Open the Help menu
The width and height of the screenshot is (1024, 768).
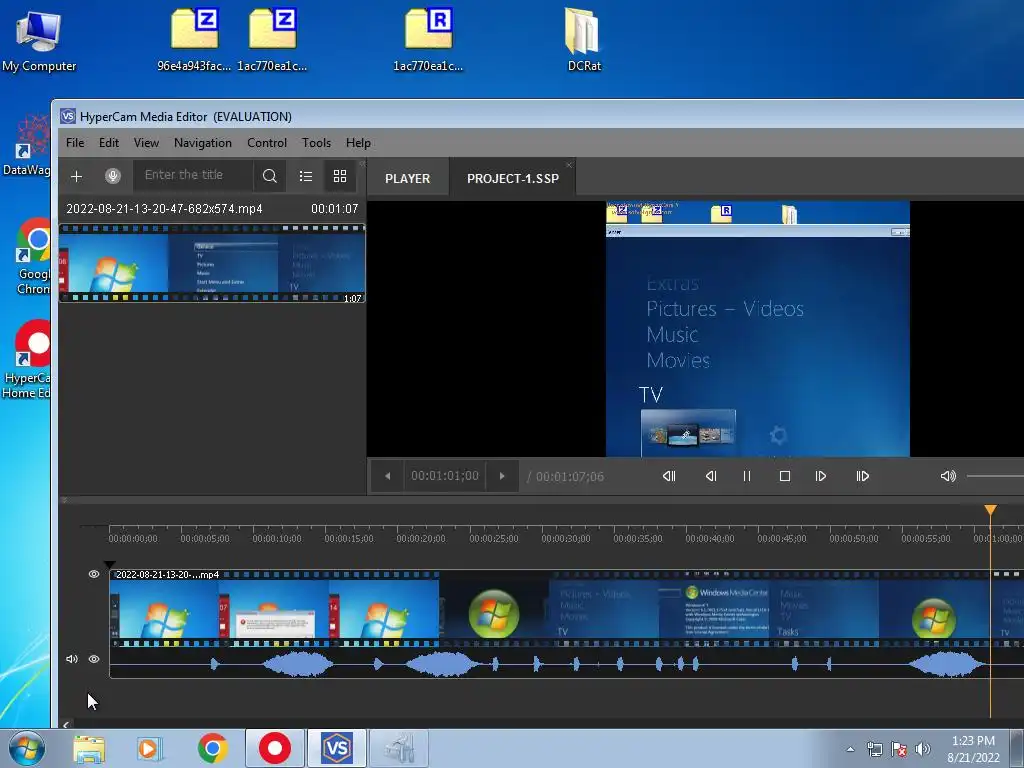tap(358, 142)
